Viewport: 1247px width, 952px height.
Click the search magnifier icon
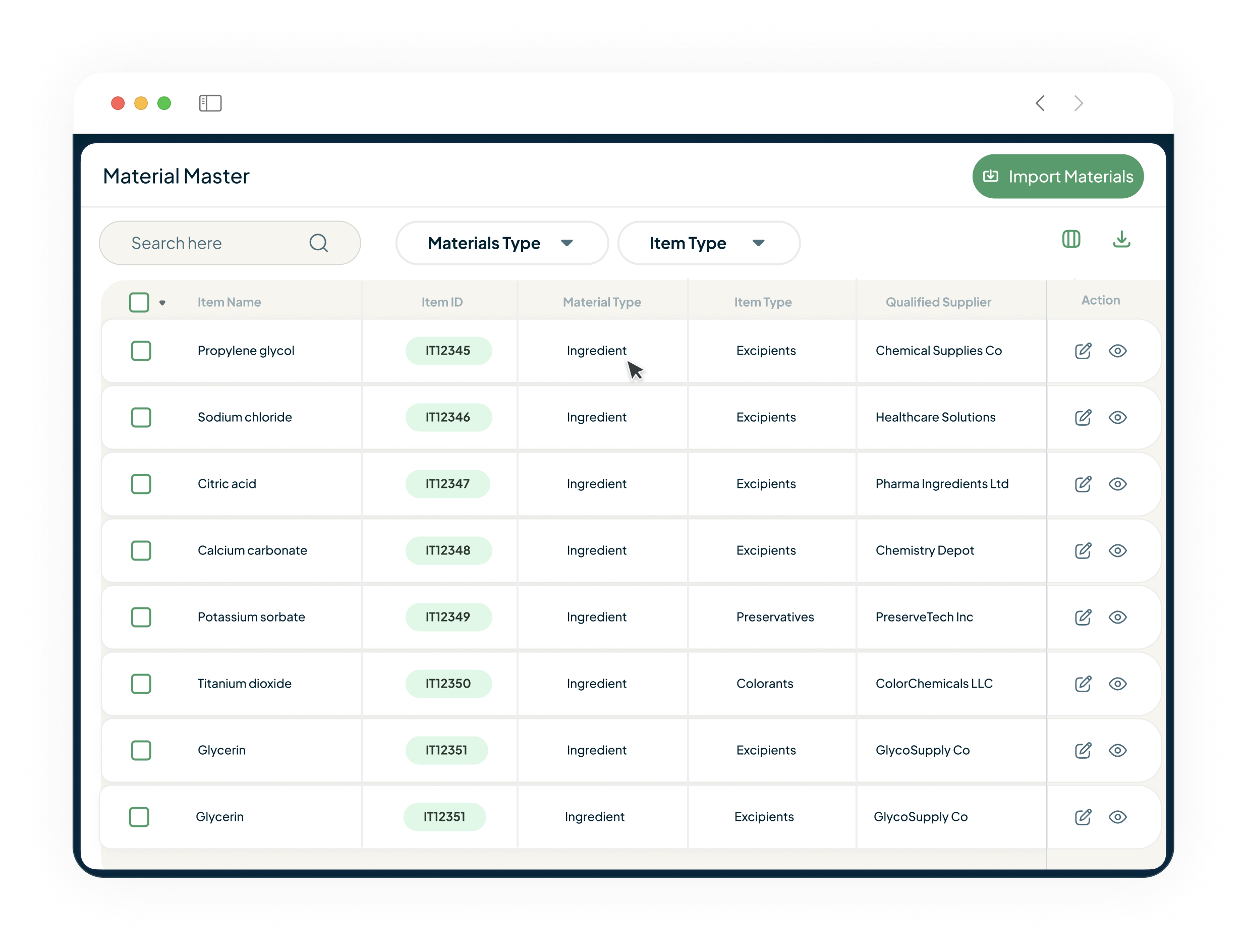318,243
